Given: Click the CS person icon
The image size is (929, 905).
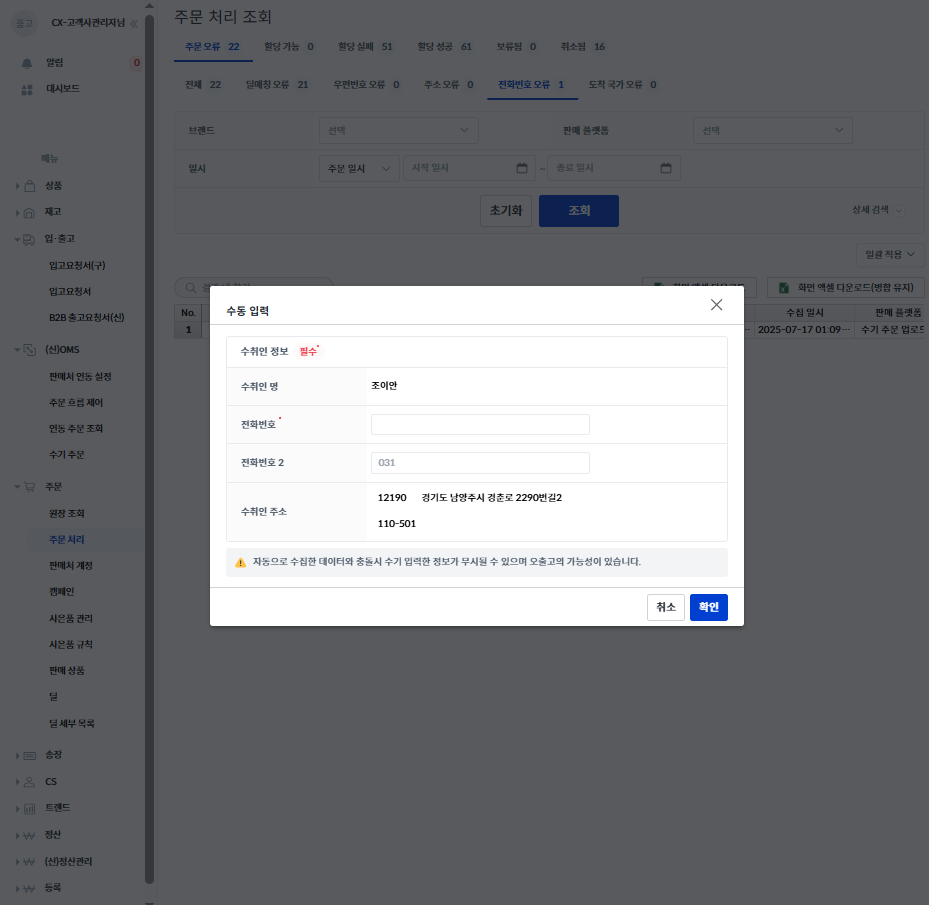Looking at the screenshot, I should pyautogui.click(x=29, y=782).
